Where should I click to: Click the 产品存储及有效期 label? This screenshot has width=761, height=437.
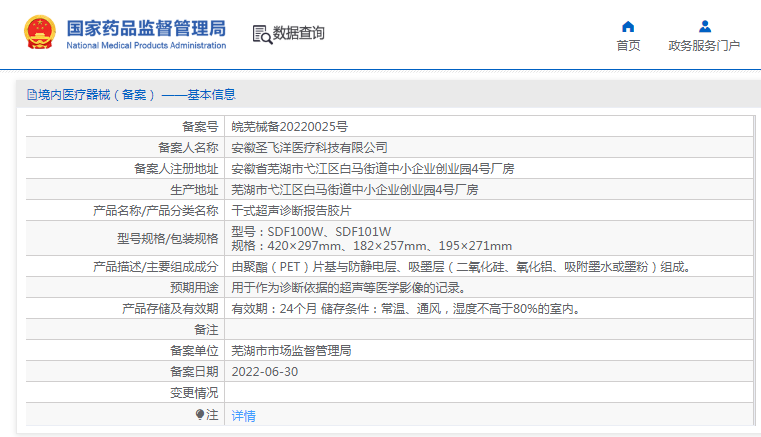coord(170,309)
